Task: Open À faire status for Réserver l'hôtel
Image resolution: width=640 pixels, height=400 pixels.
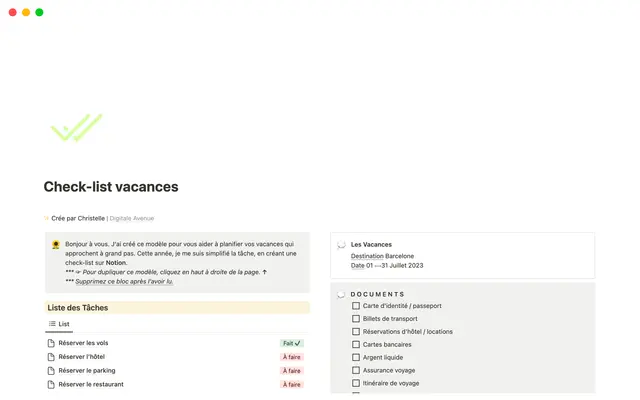Action: click(x=291, y=357)
